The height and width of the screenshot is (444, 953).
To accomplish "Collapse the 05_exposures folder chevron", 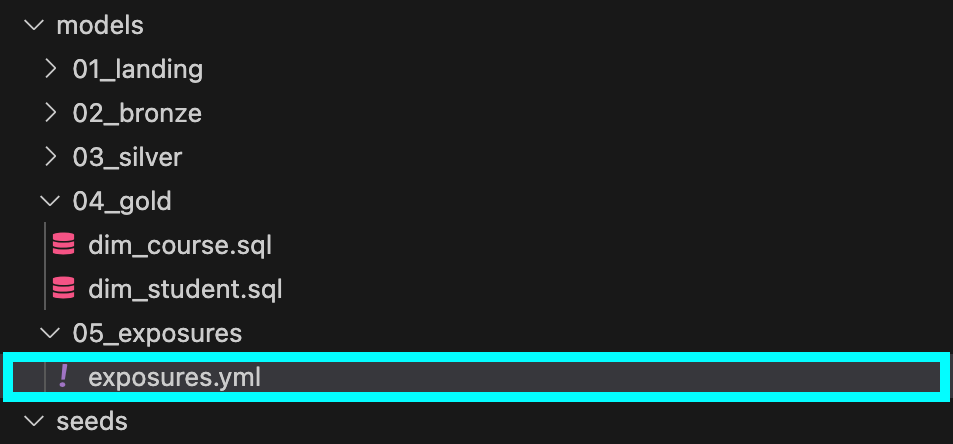I will [x=50, y=333].
